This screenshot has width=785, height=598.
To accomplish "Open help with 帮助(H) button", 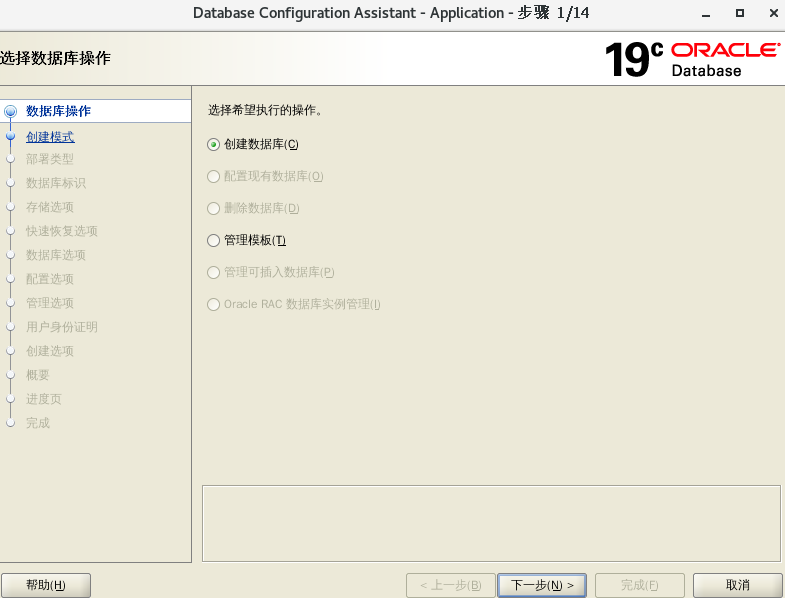I will pos(46,585).
